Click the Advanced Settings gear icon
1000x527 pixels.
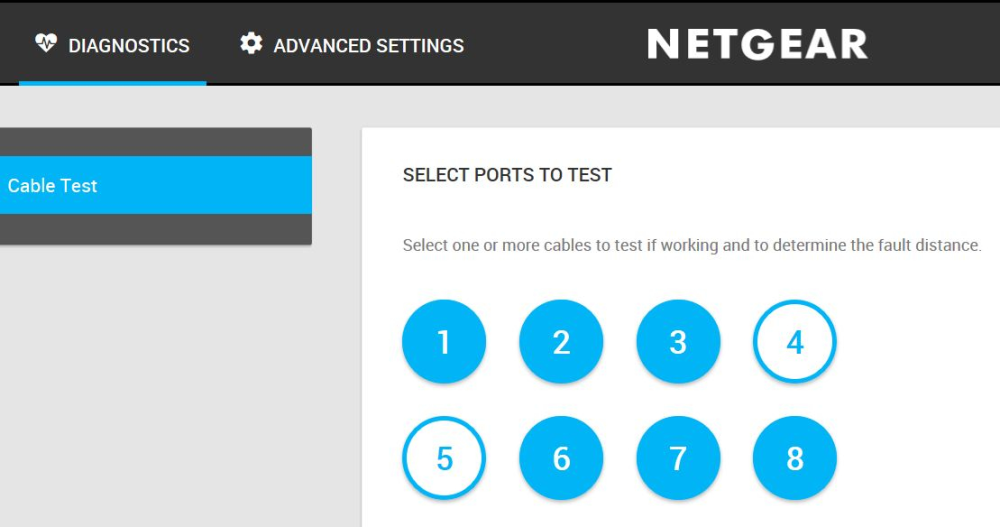251,44
